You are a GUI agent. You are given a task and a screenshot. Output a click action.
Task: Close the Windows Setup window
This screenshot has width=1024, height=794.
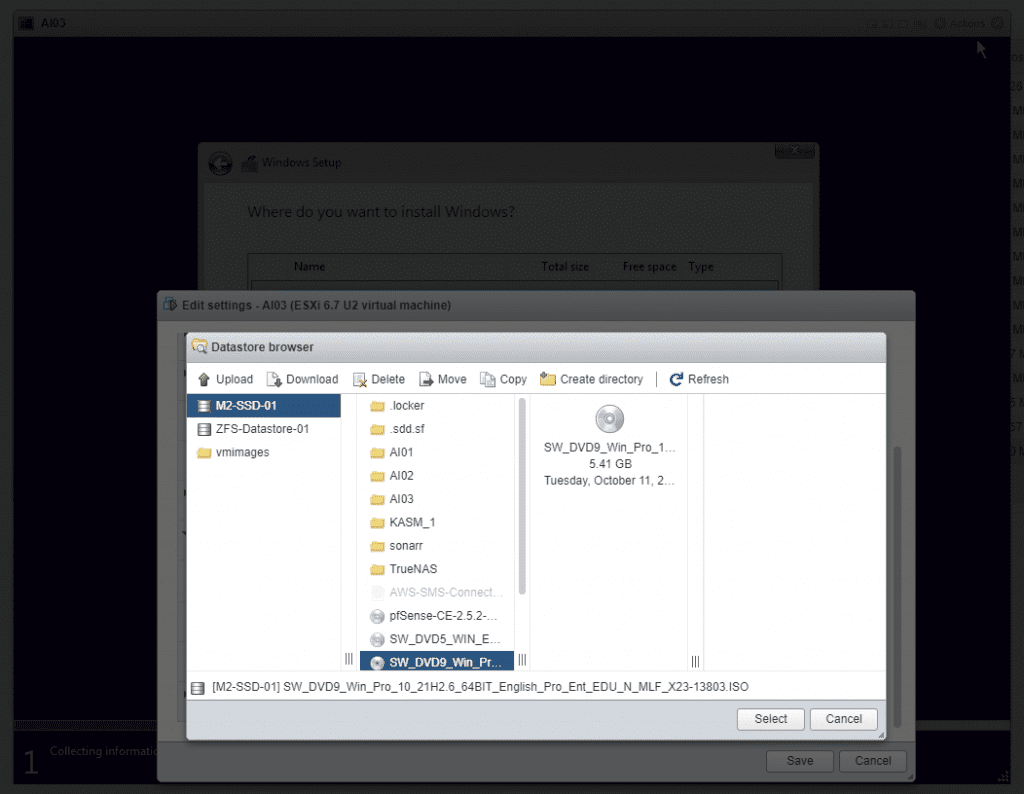(x=795, y=150)
